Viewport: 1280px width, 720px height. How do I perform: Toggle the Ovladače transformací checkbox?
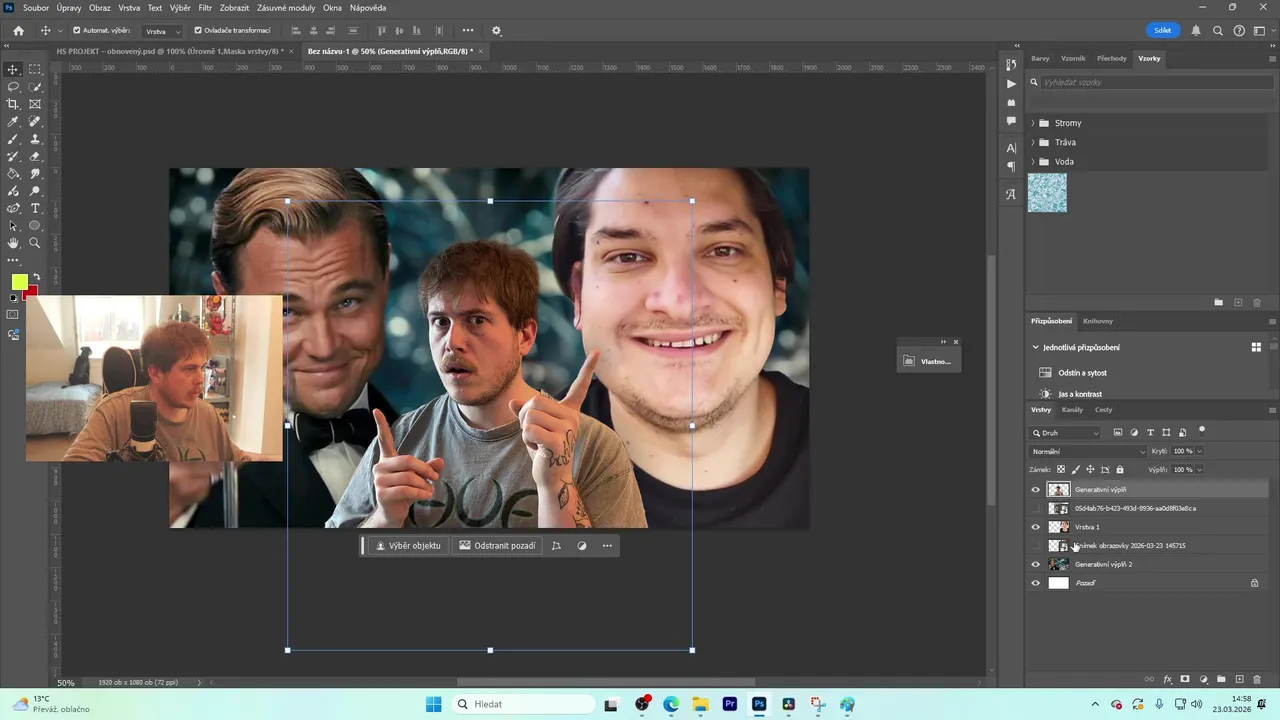coord(198,30)
